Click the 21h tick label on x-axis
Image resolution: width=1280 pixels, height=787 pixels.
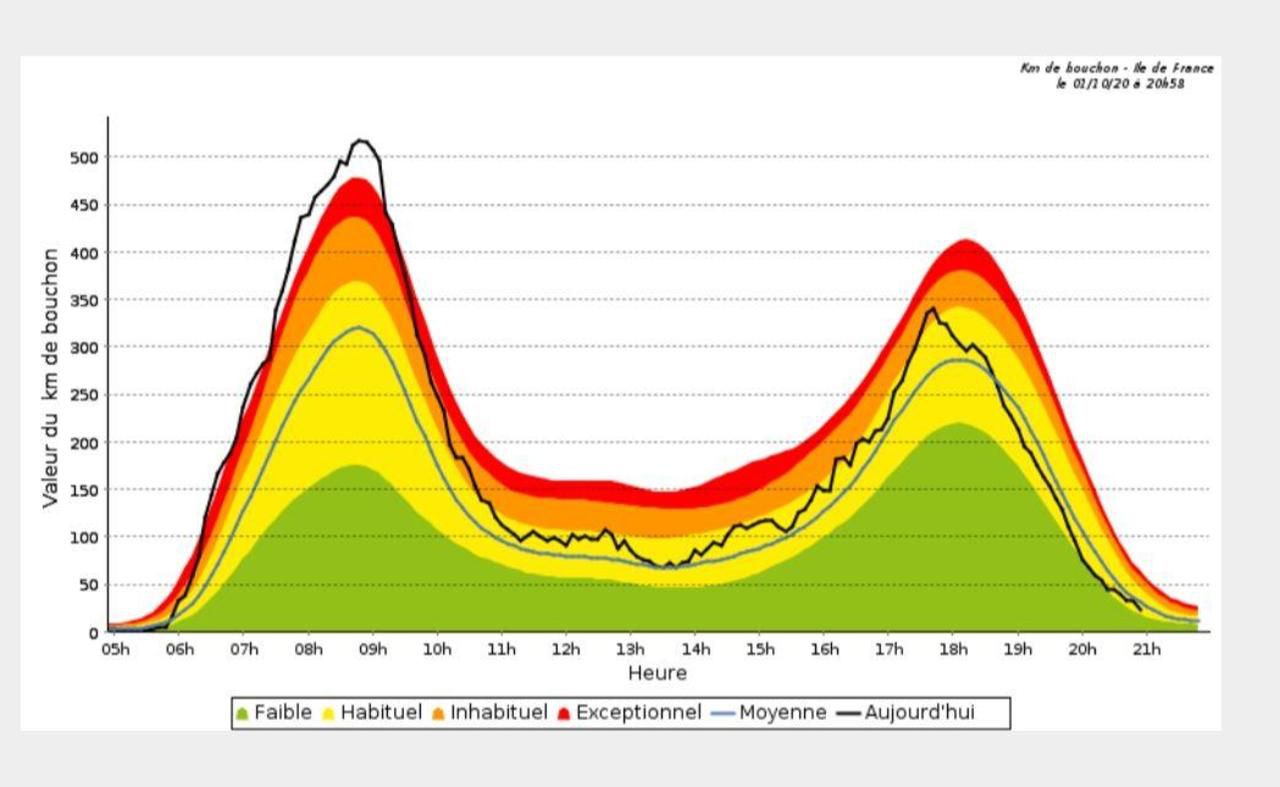pos(1146,649)
